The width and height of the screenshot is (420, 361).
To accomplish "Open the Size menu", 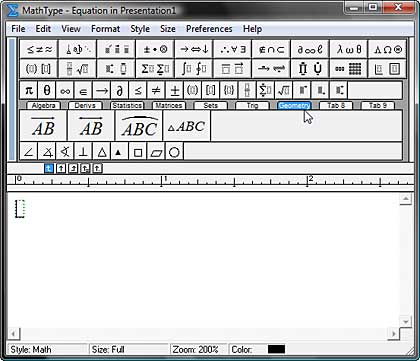I will 168,29.
